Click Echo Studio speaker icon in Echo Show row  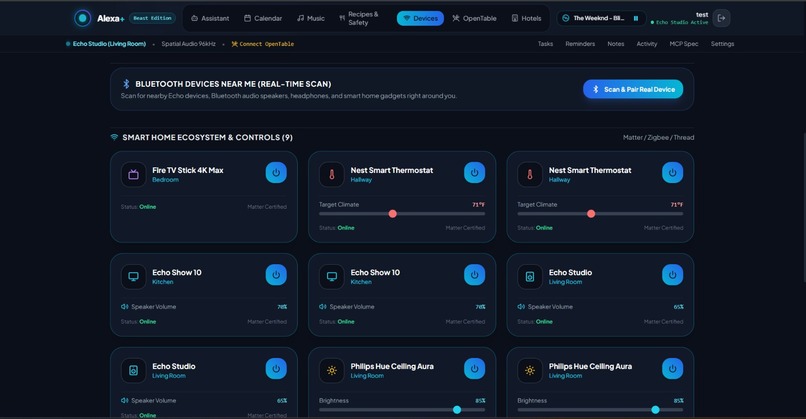(x=530, y=277)
